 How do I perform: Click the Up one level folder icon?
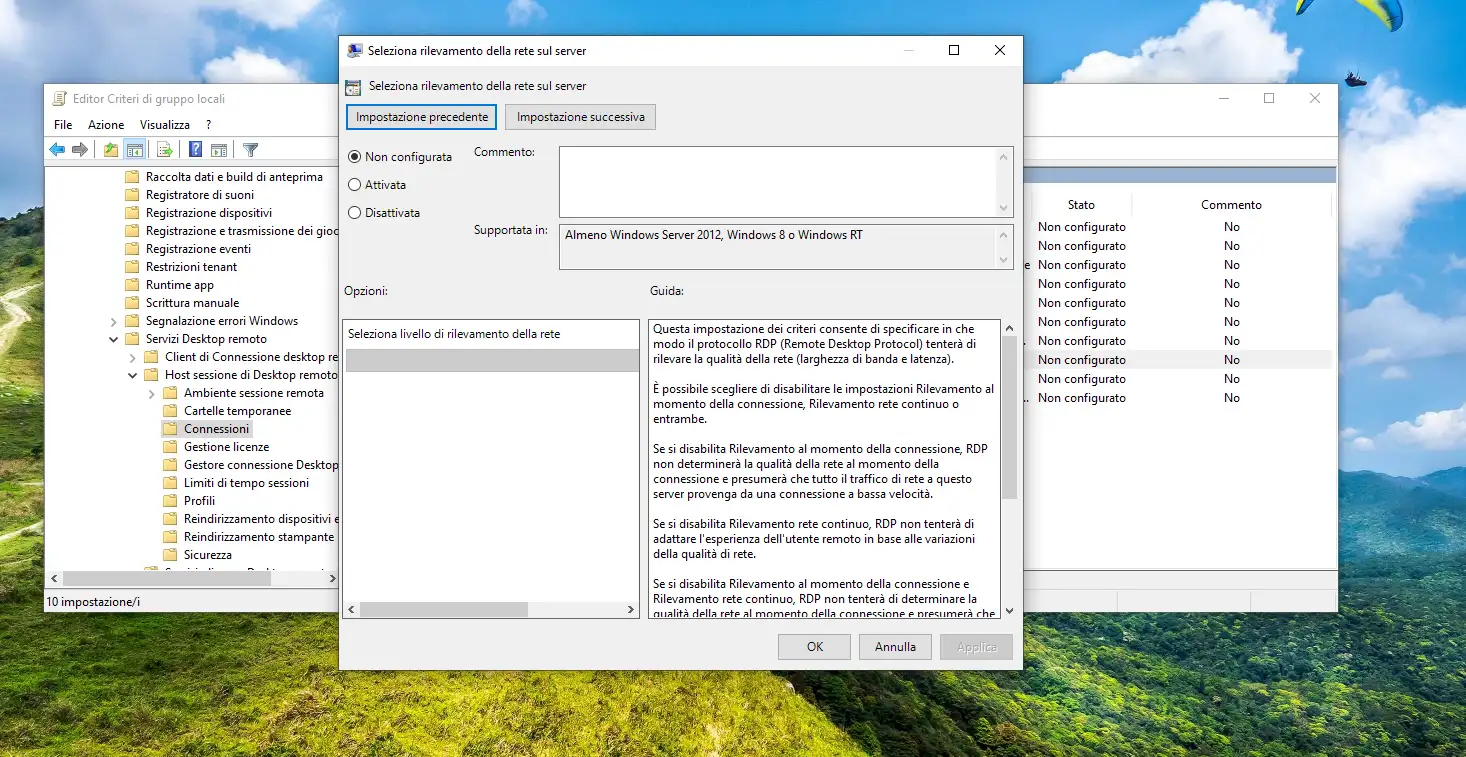[x=111, y=150]
